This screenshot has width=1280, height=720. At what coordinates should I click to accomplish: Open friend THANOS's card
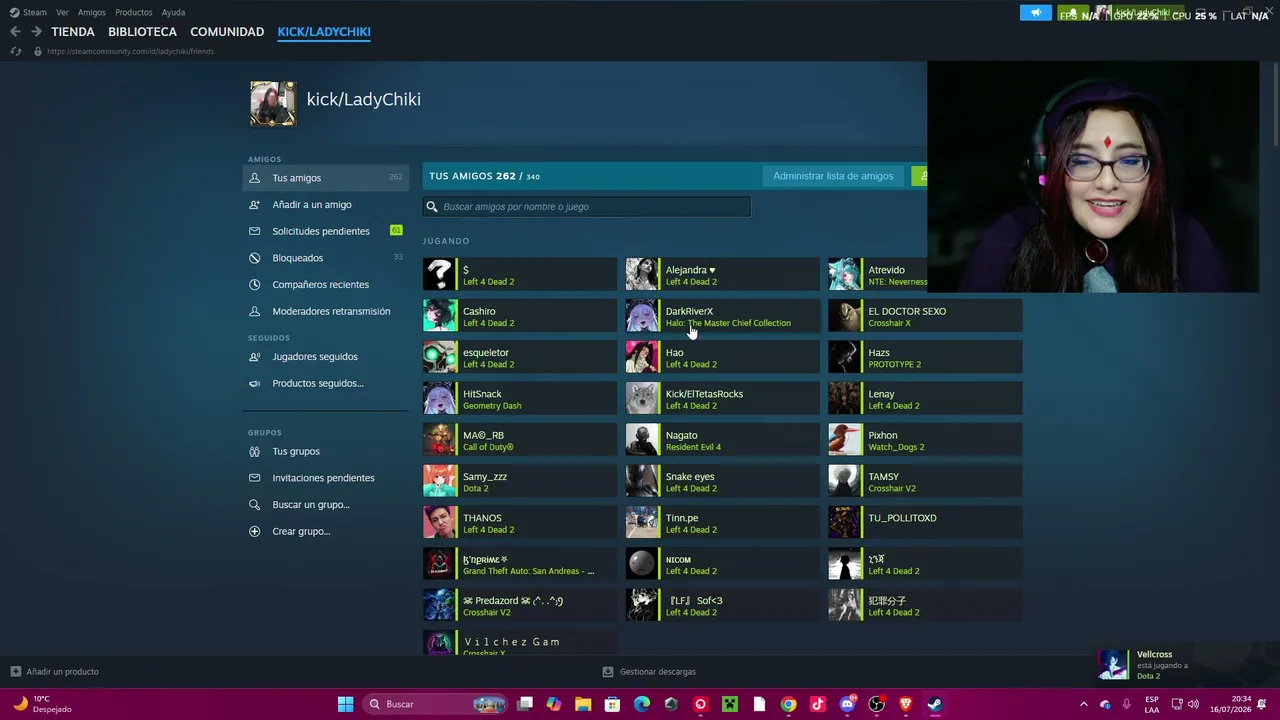tap(519, 522)
